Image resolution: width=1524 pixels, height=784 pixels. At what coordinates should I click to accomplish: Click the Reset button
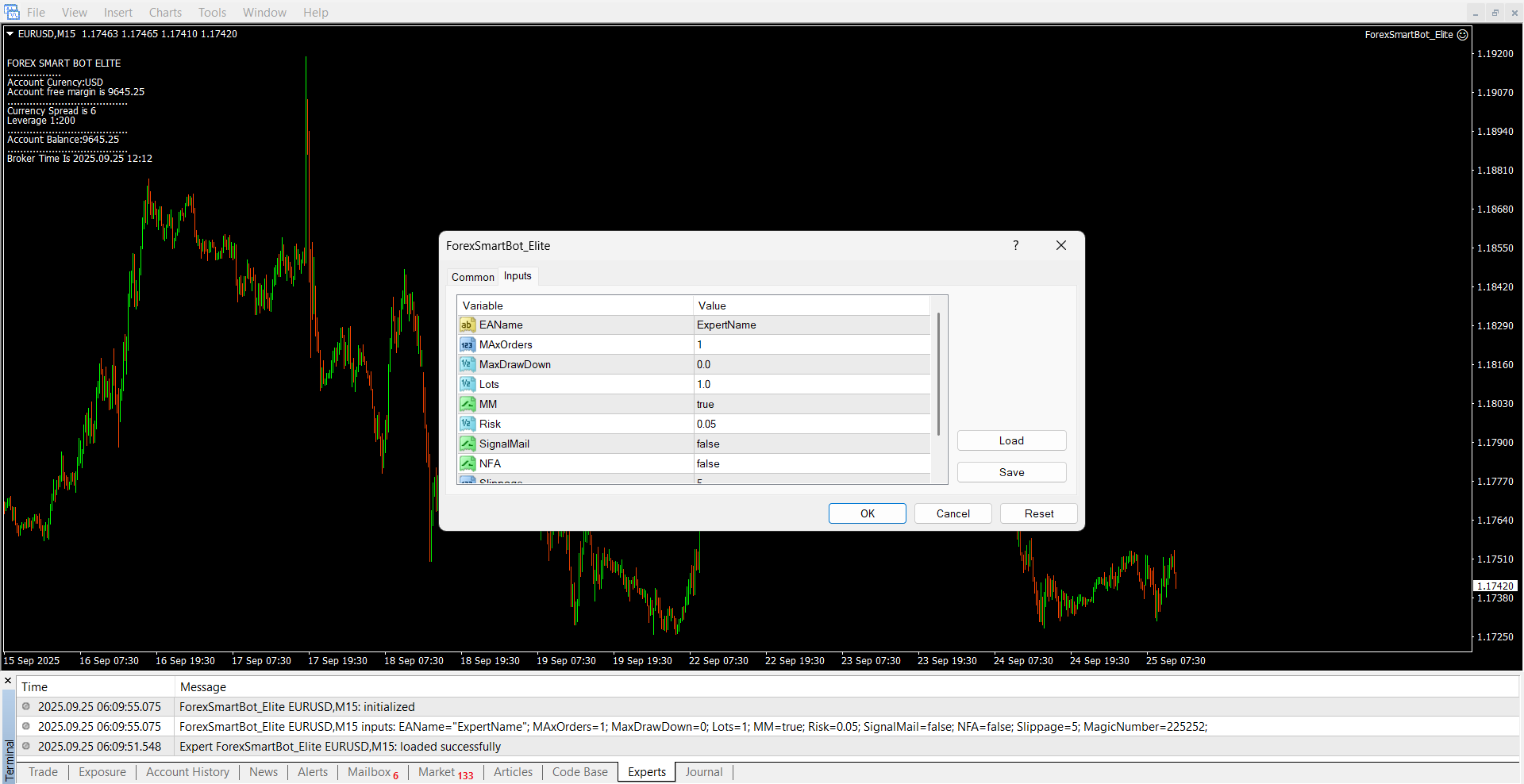1038,513
